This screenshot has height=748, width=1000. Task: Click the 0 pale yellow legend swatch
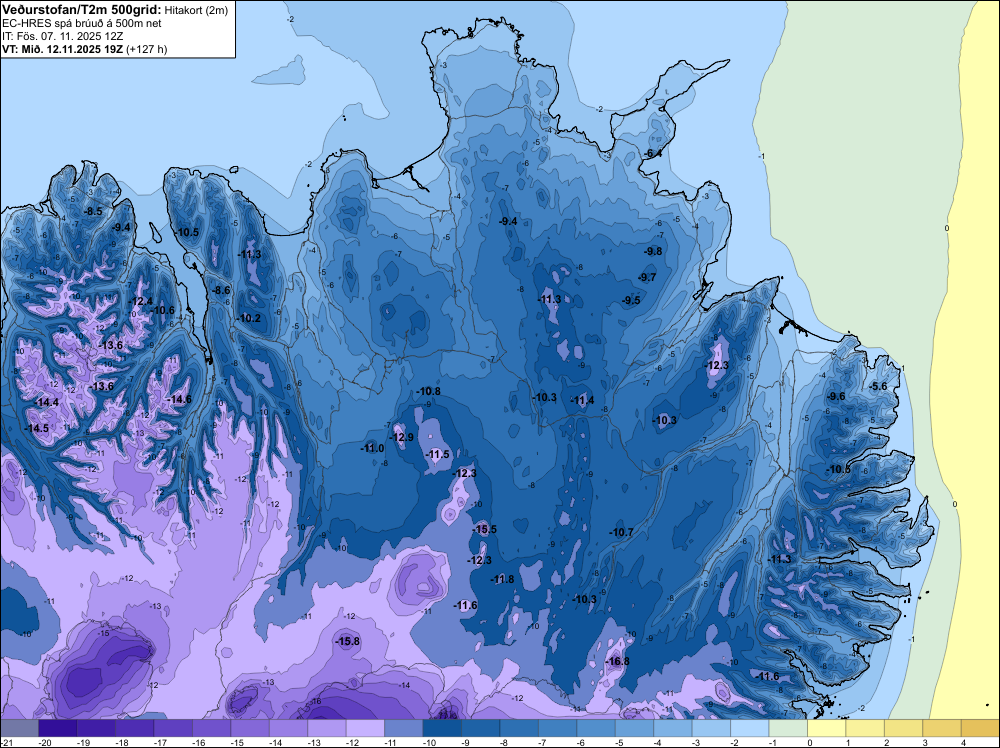coord(827,728)
